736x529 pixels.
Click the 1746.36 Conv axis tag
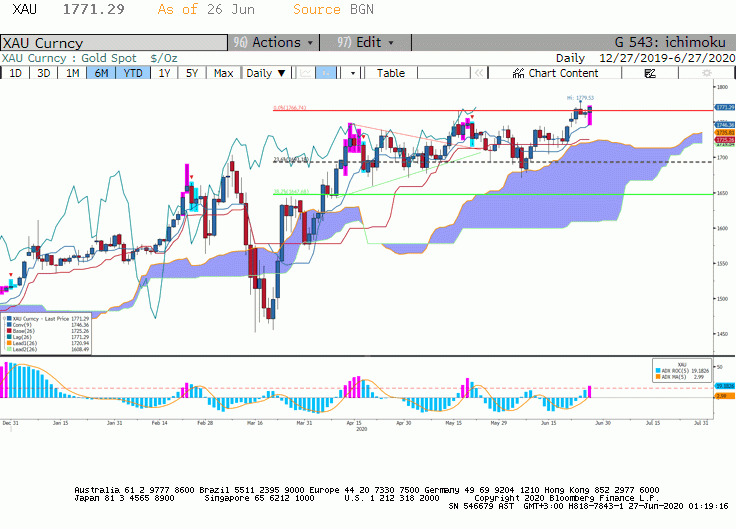pos(725,125)
